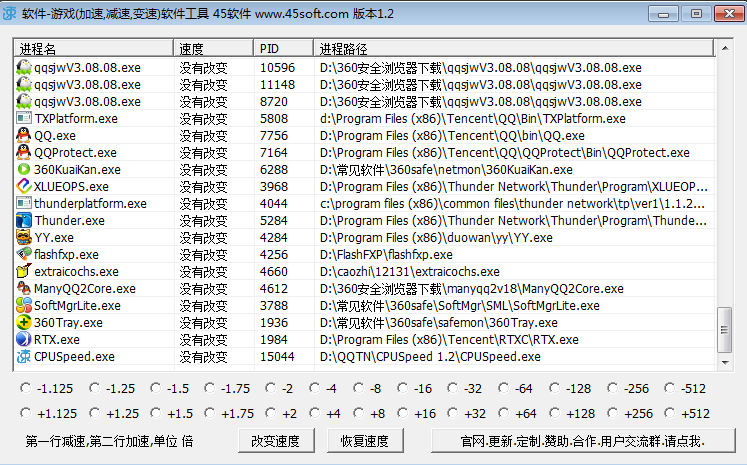Select the PID cell 15044
747x465 pixels.
pyautogui.click(x=277, y=357)
